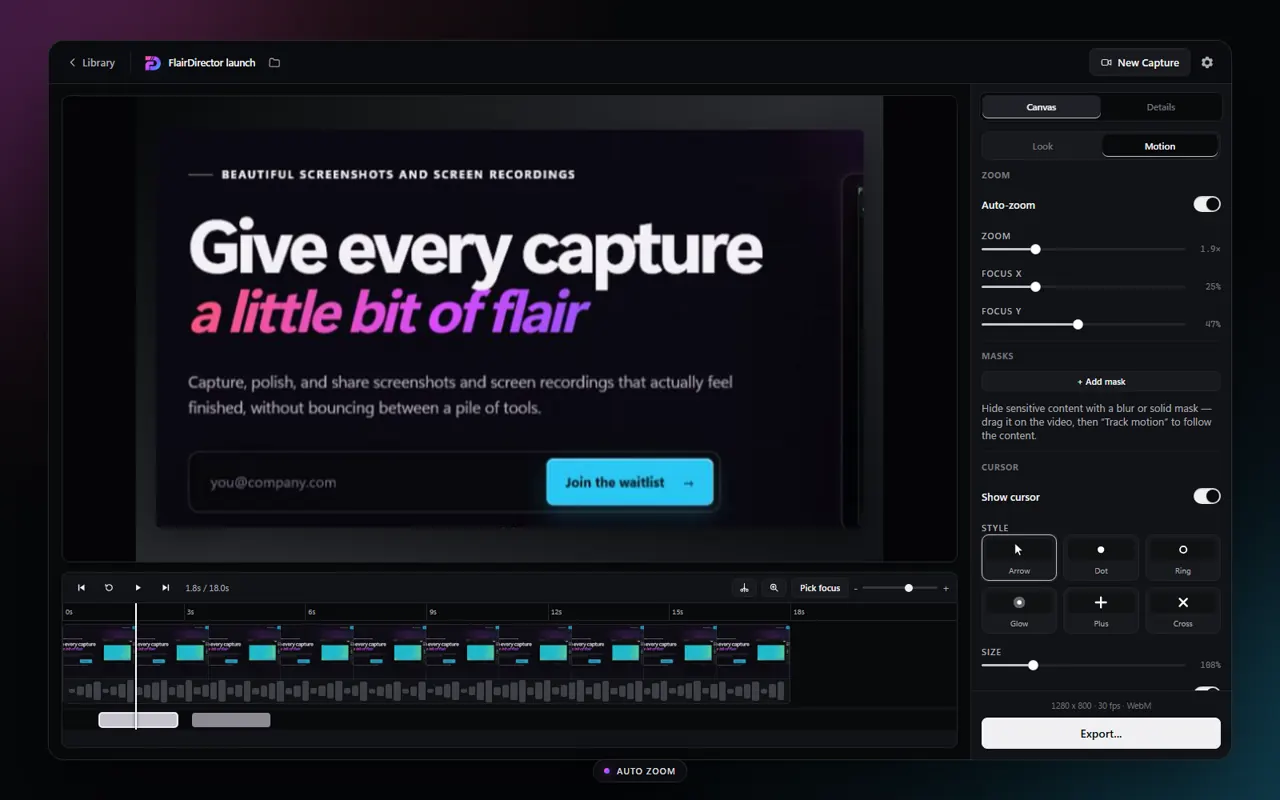
Task: Switch to the Details tab
Action: (x=1160, y=107)
